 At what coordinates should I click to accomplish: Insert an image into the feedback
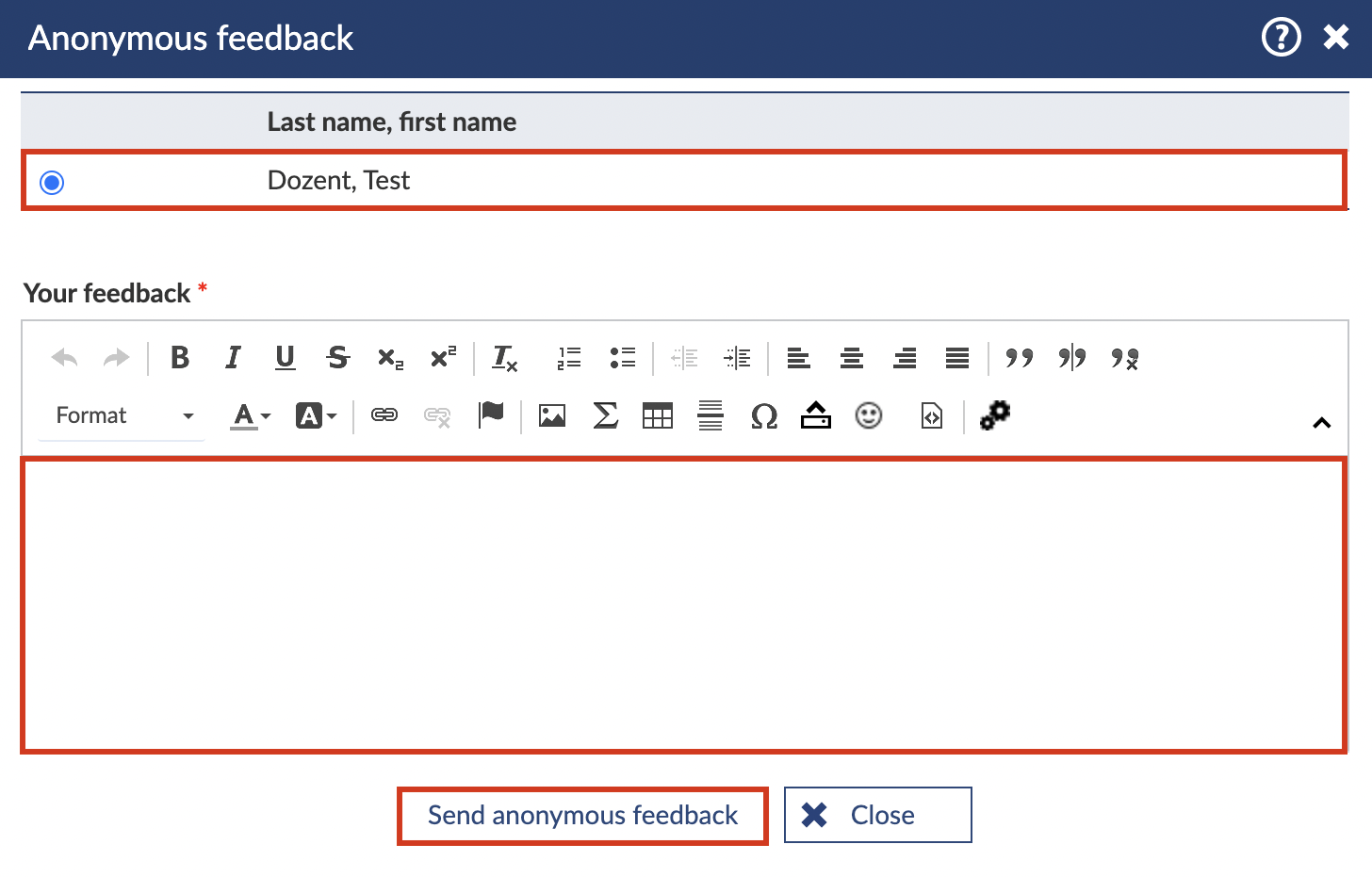pyautogui.click(x=552, y=415)
